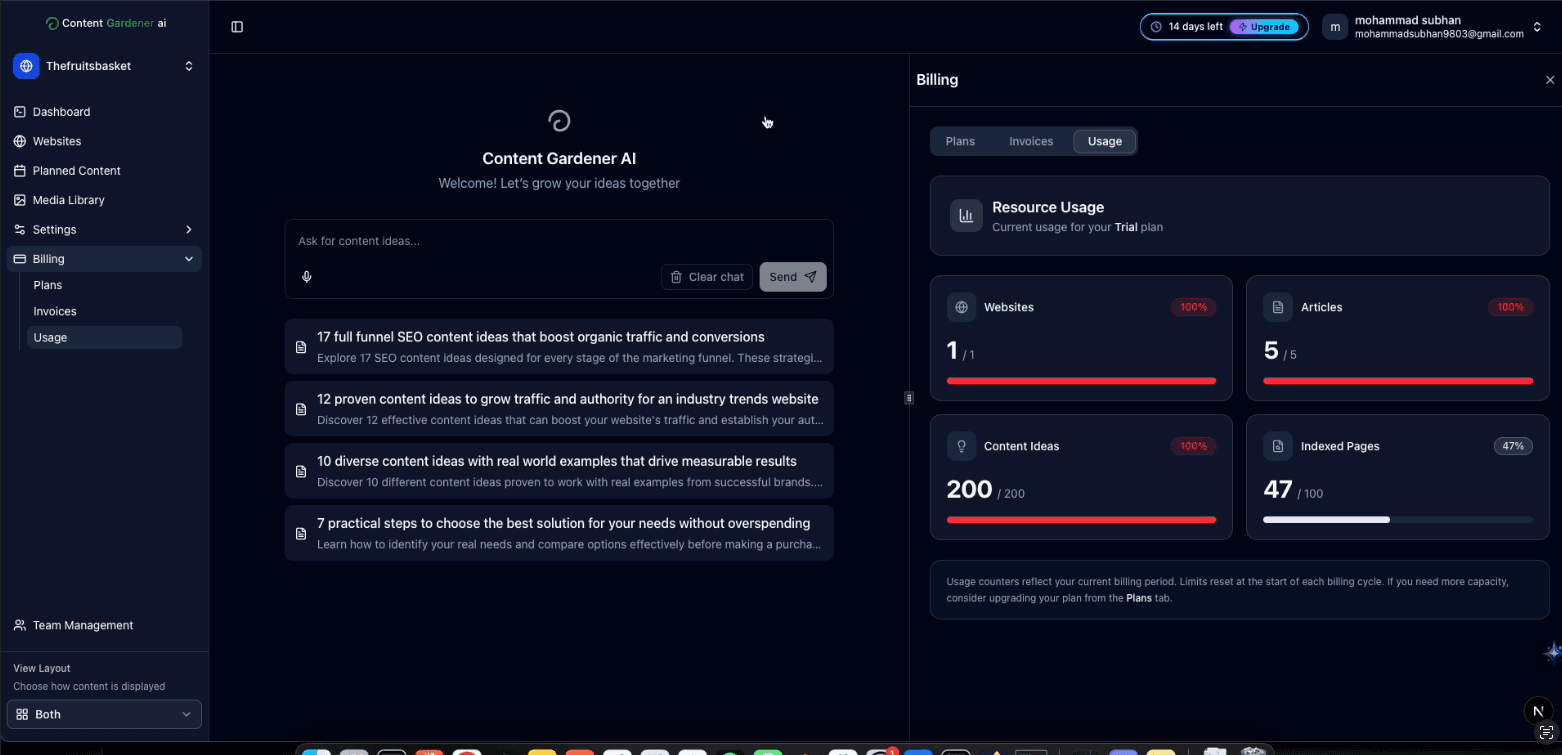Open the mohammad subhan account menu
The height and width of the screenshot is (755, 1562).
(x=1434, y=27)
